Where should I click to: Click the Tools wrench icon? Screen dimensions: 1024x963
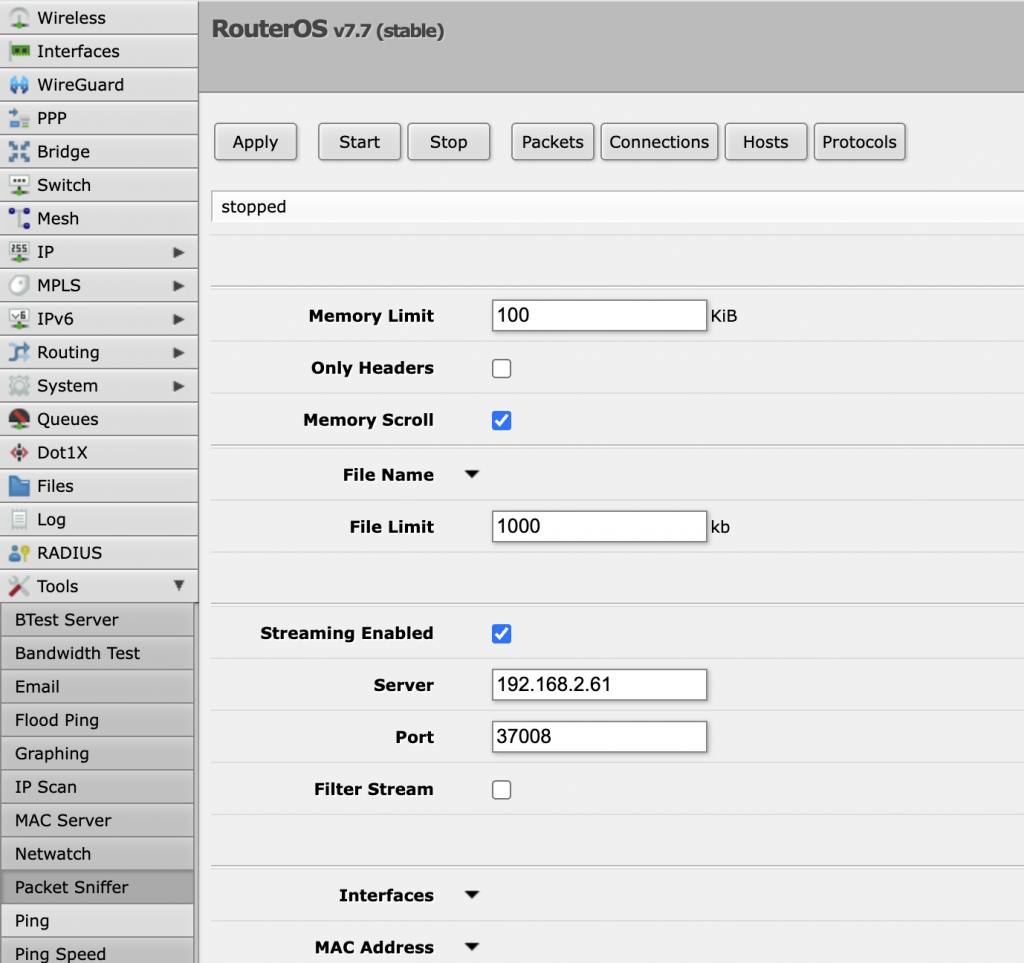(x=20, y=586)
